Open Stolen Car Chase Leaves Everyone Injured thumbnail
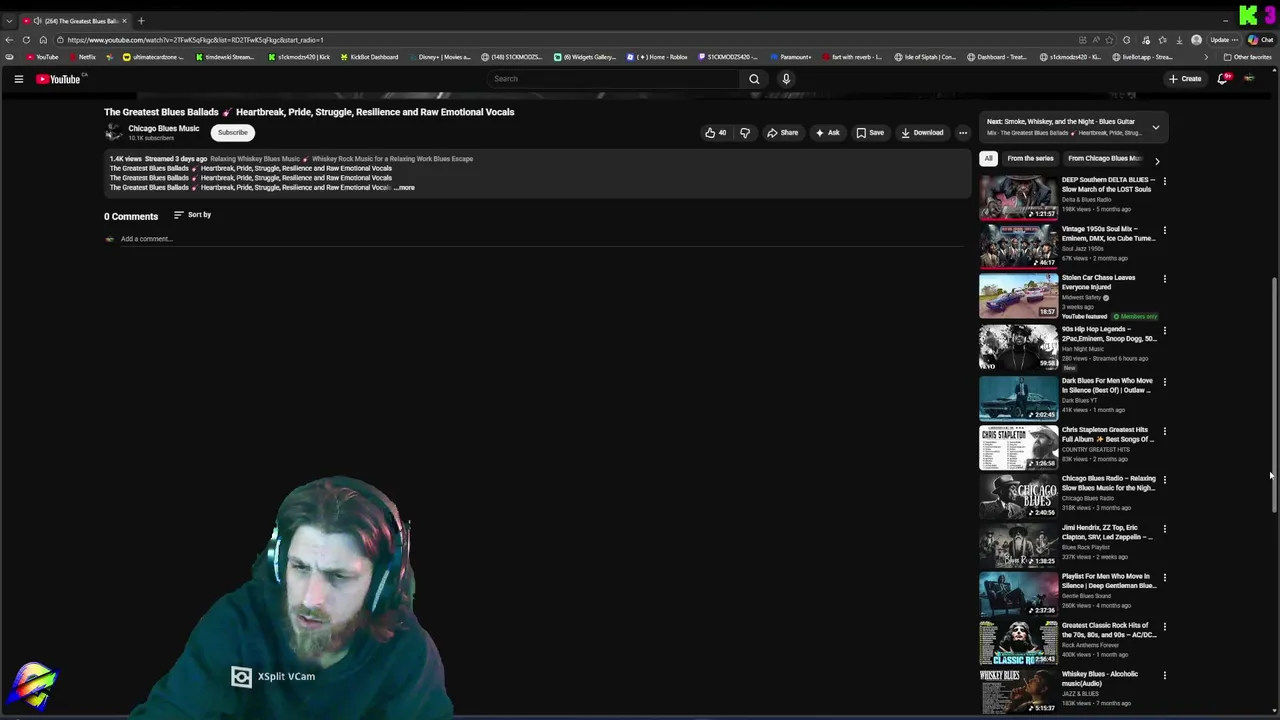1280x720 pixels. point(1018,295)
